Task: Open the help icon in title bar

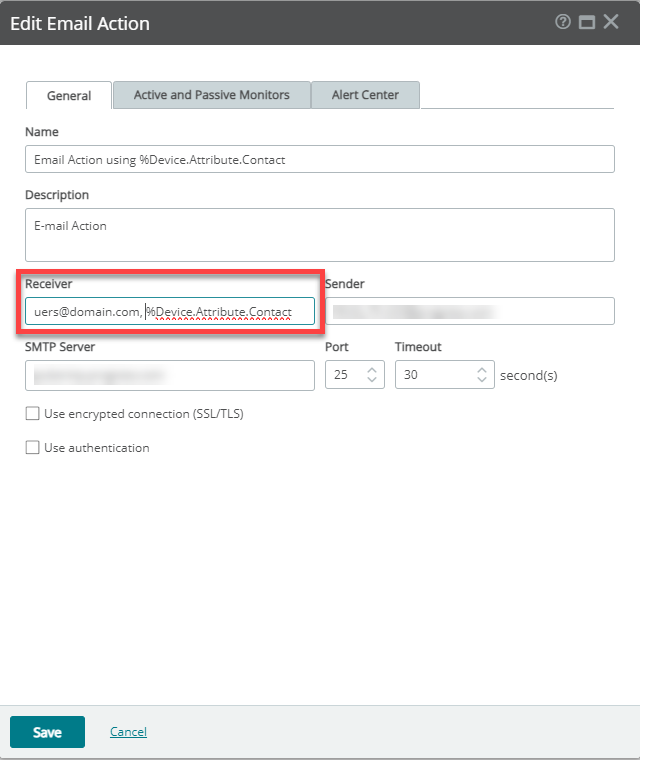Action: click(x=563, y=22)
